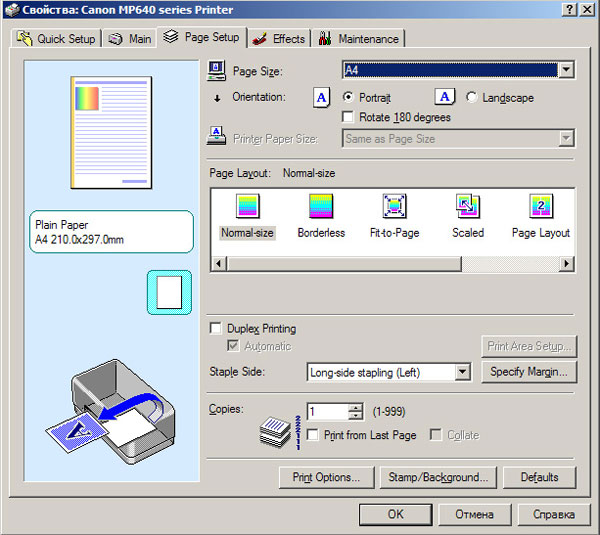Select the Page Setup tab
The height and width of the screenshot is (535, 600).
(202, 37)
